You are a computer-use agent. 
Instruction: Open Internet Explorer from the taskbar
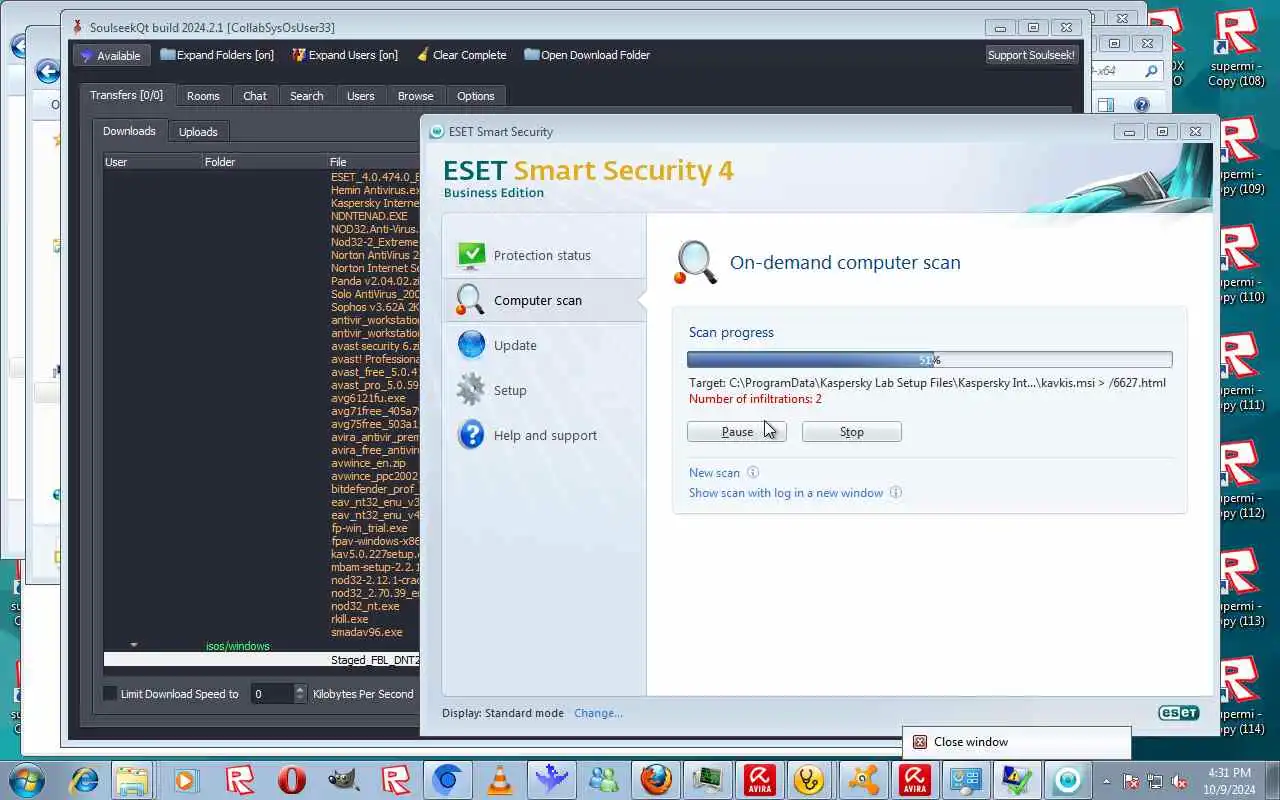pos(84,779)
